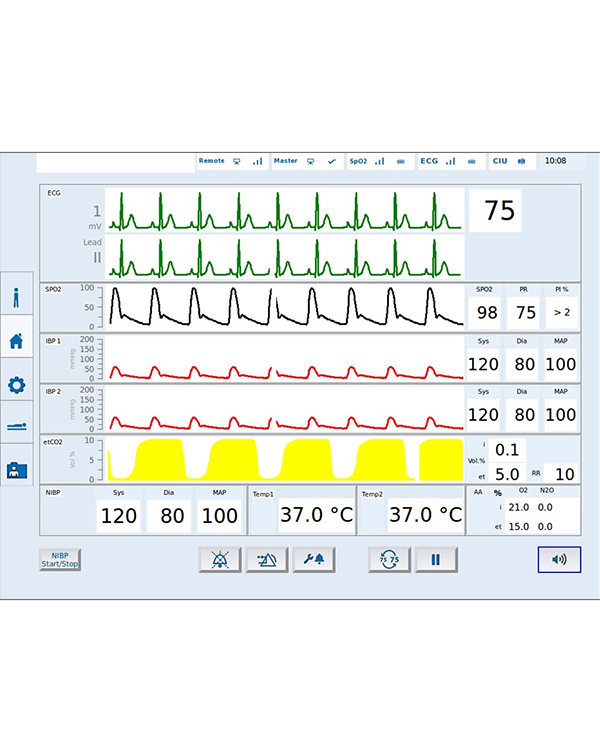Screen dimensions: 600x752
Task: Click the SpO2 signal strength bars
Action: pos(379,162)
